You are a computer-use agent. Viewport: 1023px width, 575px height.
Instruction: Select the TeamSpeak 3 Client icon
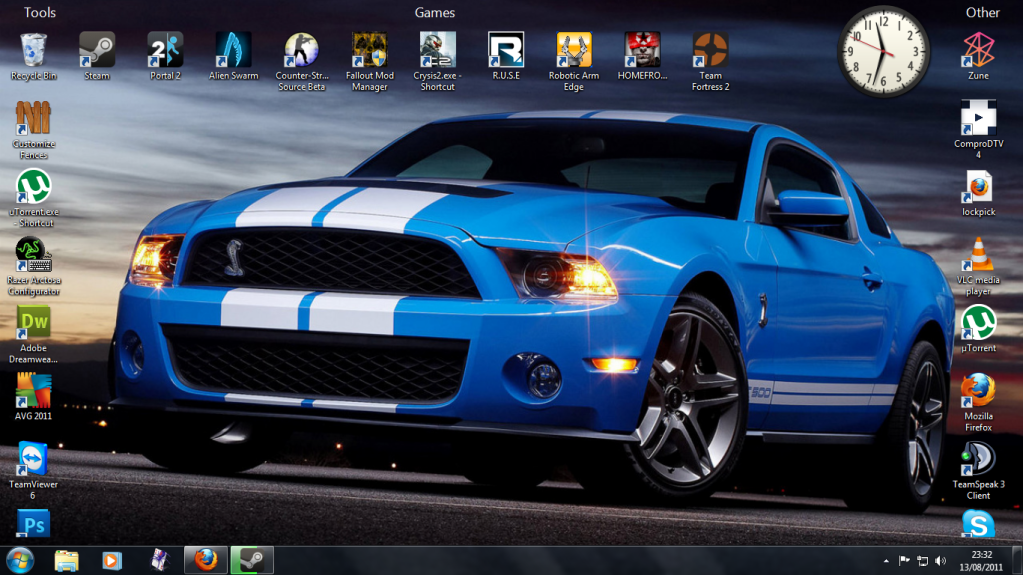[x=978, y=460]
